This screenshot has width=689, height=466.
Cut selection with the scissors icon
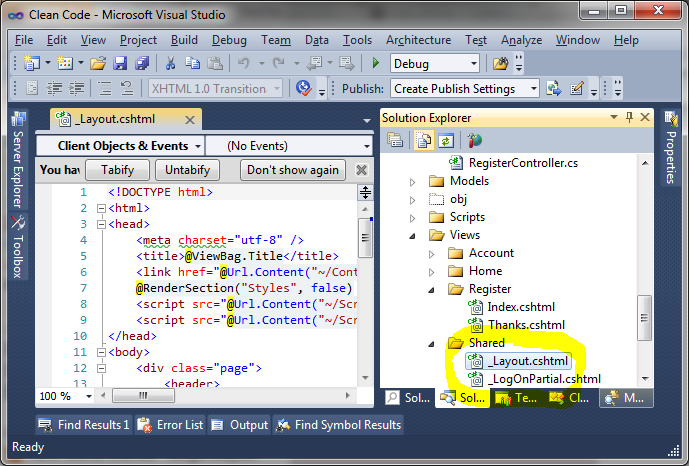pyautogui.click(x=170, y=64)
